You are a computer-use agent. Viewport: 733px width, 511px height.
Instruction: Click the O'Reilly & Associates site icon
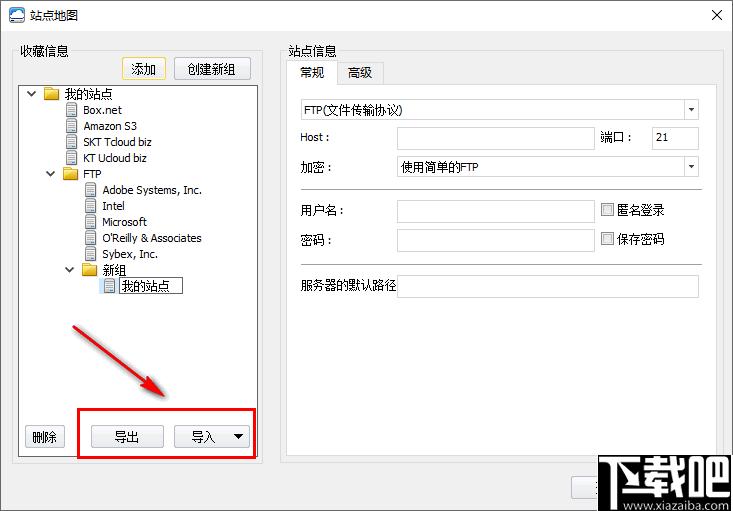90,238
